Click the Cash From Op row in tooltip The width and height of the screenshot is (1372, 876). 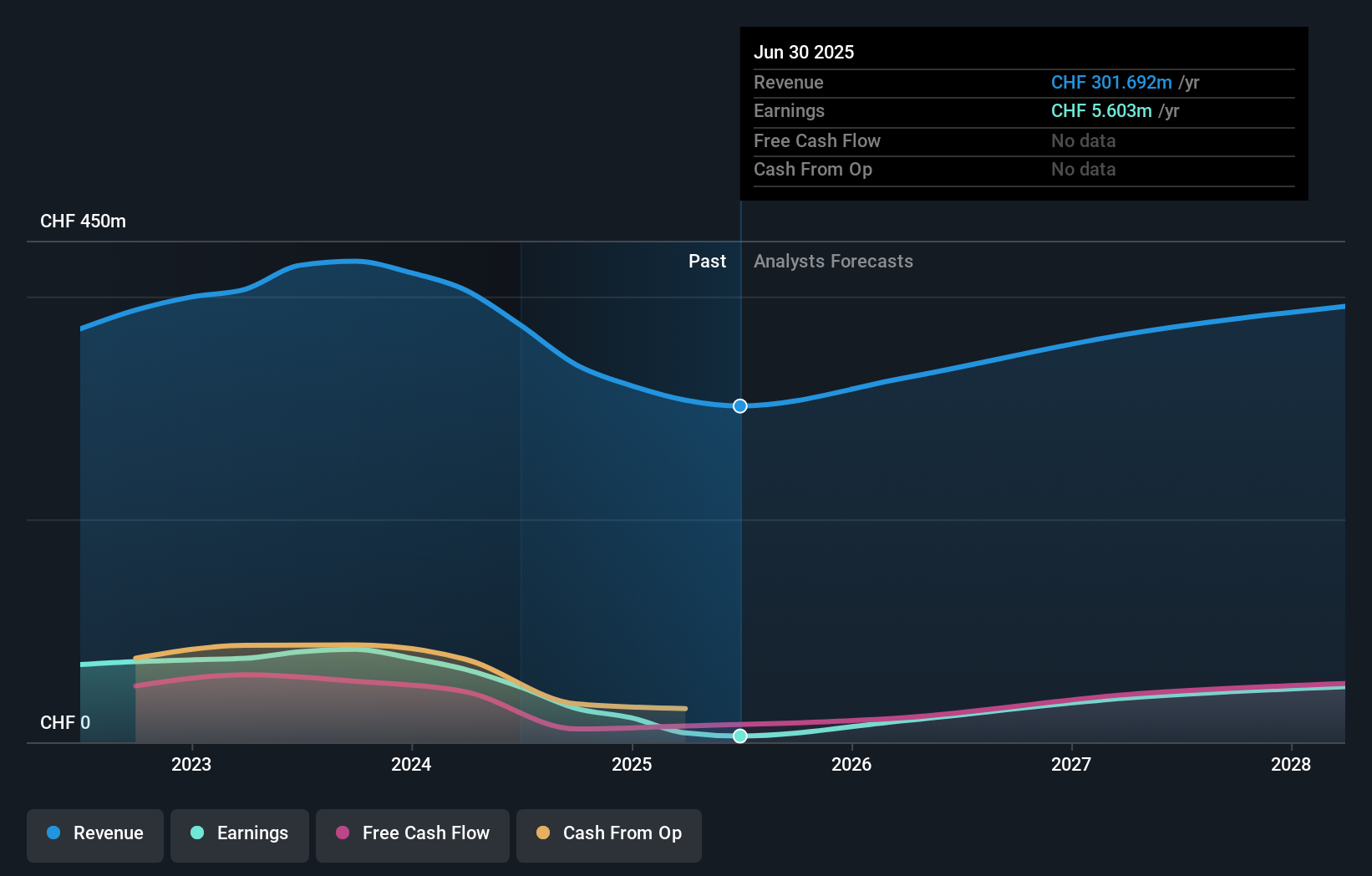tap(1024, 170)
